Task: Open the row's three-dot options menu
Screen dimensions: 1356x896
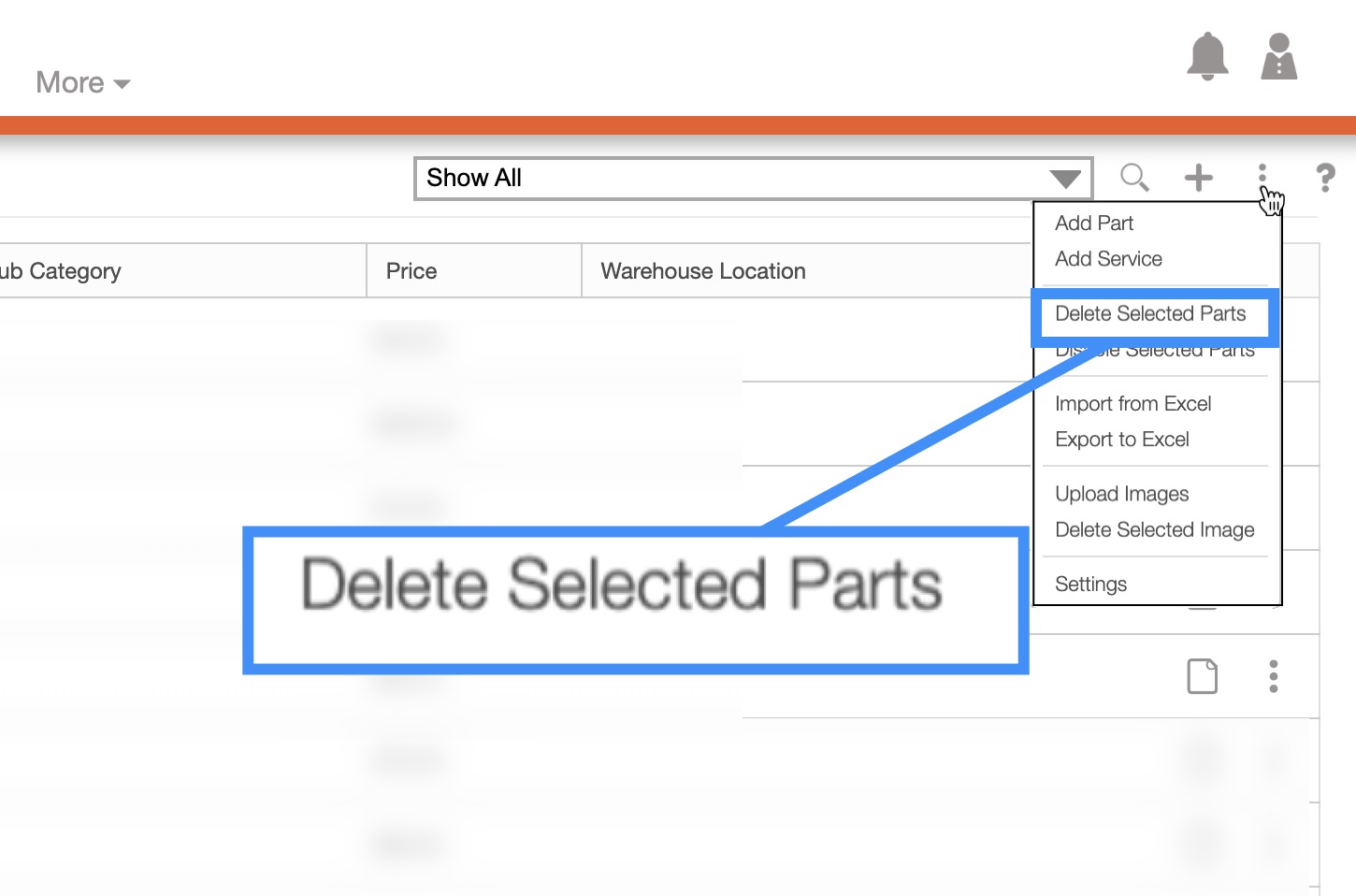Action: click(x=1273, y=676)
